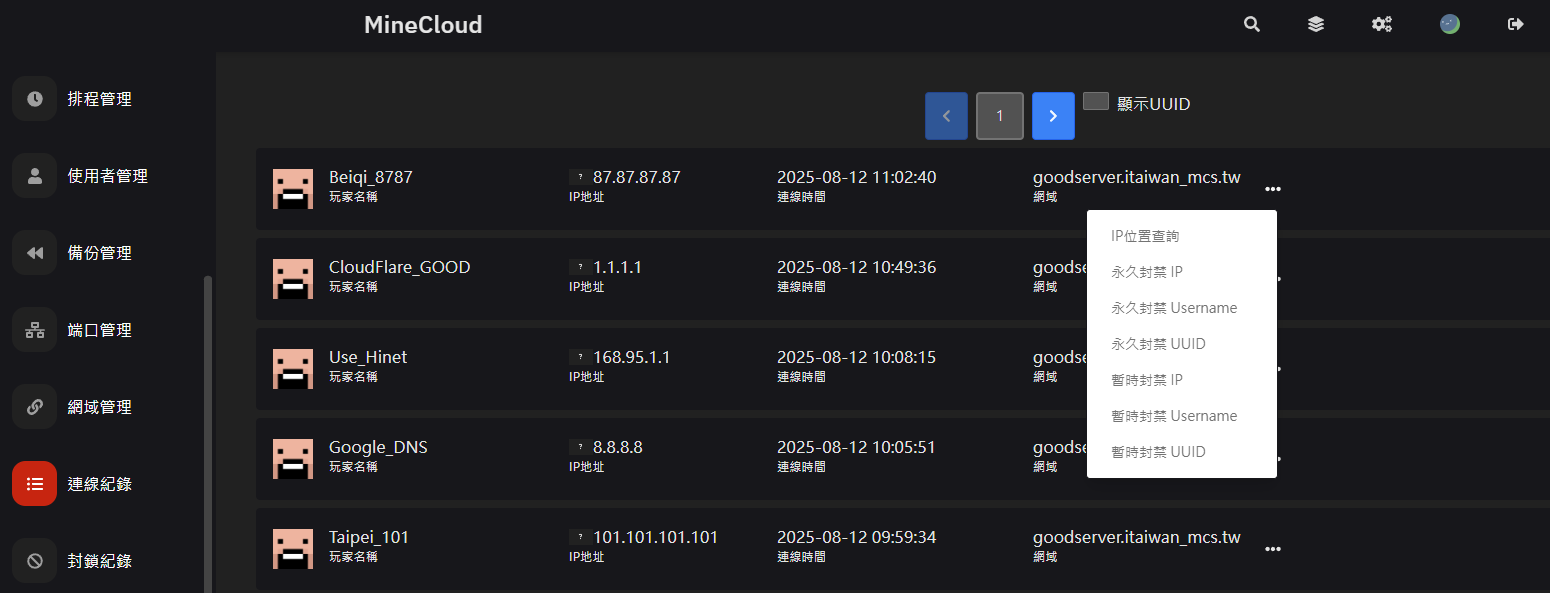Open the layers stack icon in header
Screen dimensions: 1550x593
tap(1316, 24)
